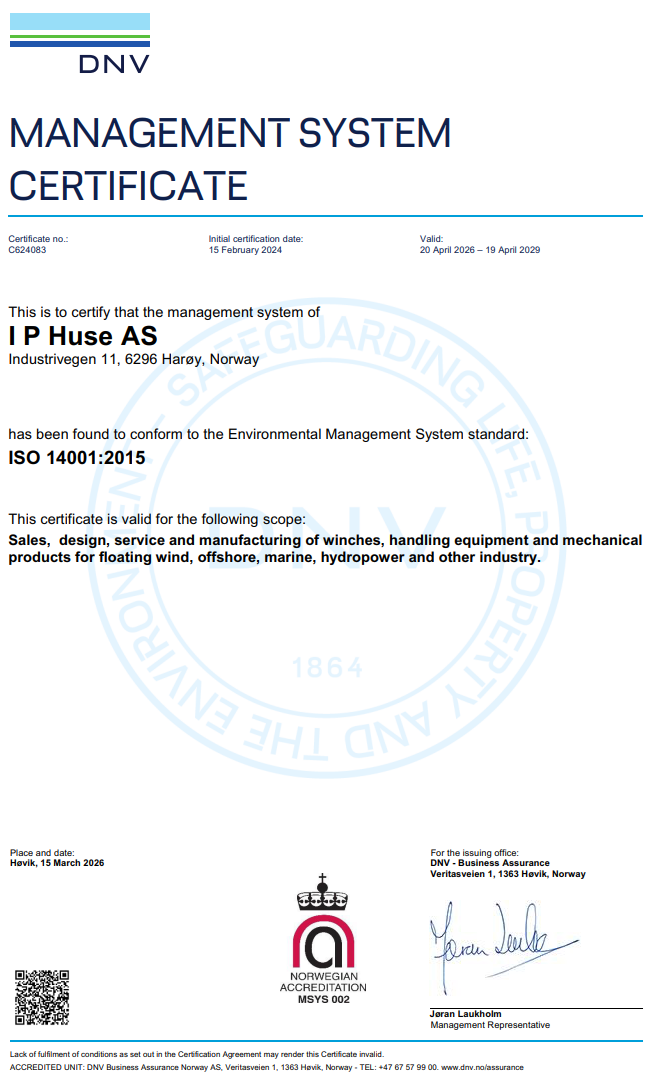This screenshot has height=1085, width=656.
Task: Click the scope line starting 'products for floating wind'
Action: point(275,558)
